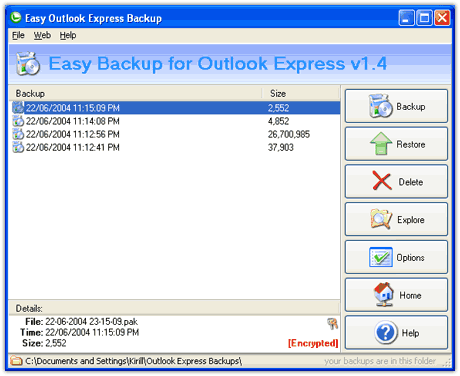The image size is (460, 376).
Task: Click the size value 2,552 in list
Action: pos(279,108)
